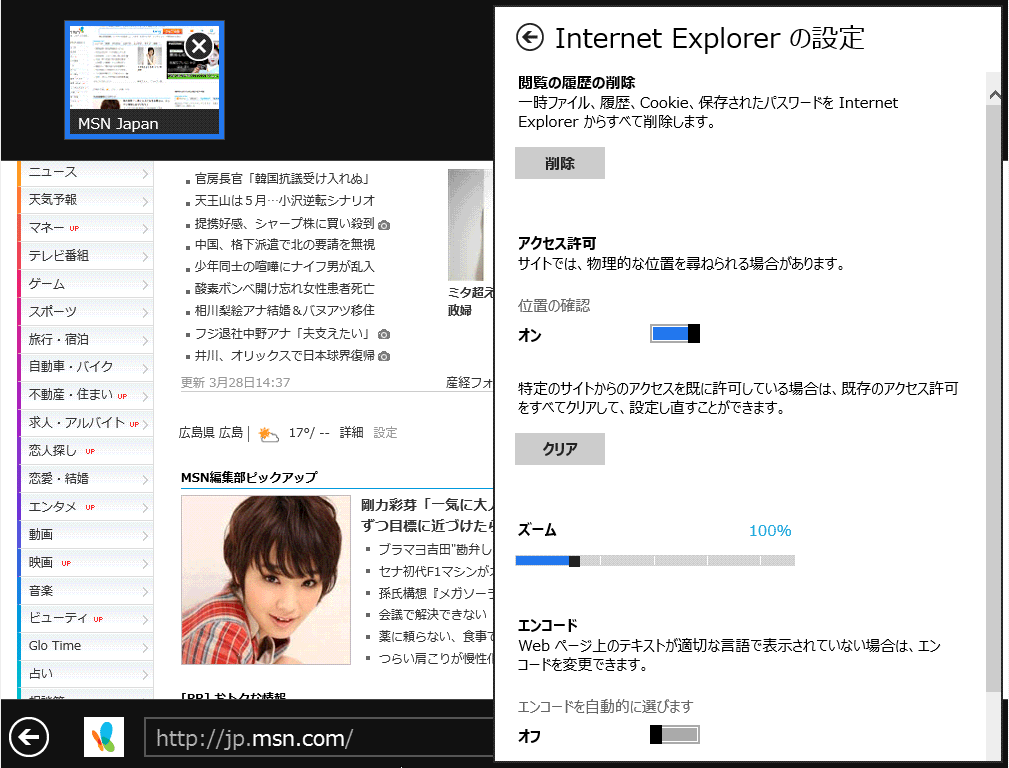Click camera icon next to 井川、オリックス headline

[384, 356]
